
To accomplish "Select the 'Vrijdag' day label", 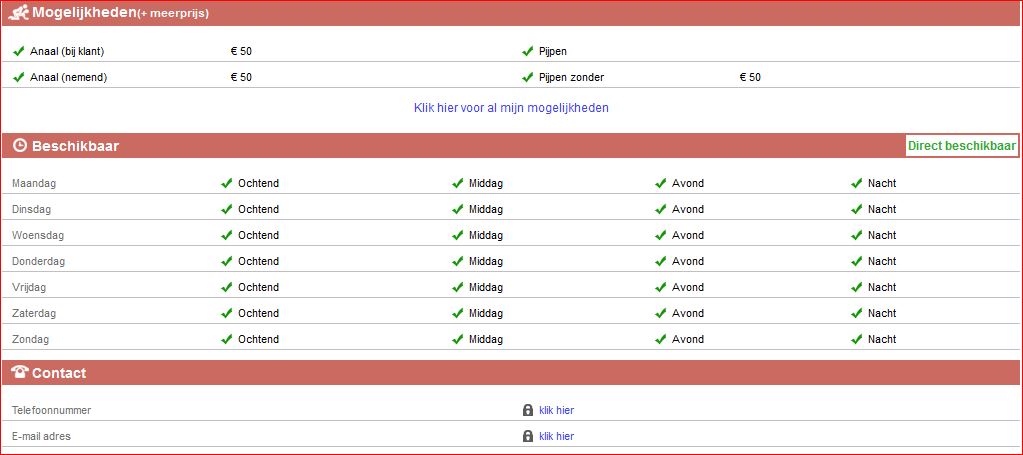I will (x=29, y=287).
